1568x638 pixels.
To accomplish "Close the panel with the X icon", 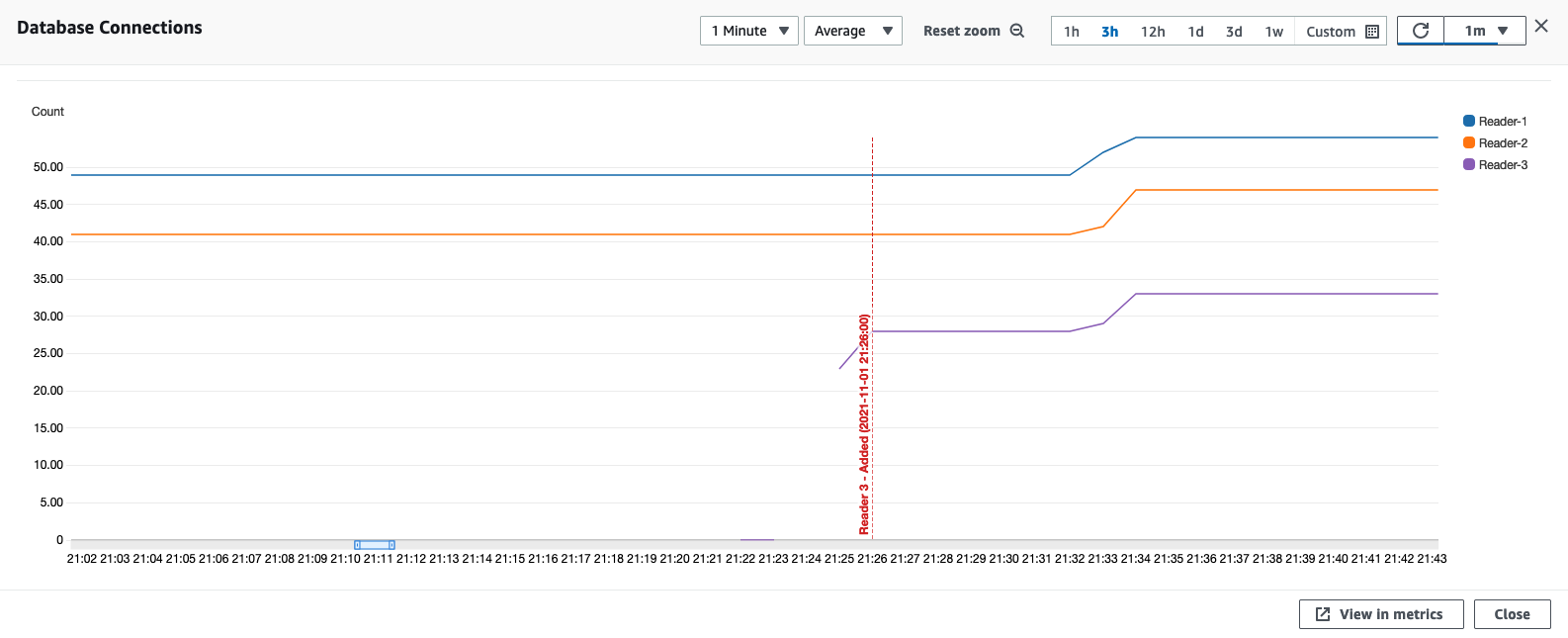I will click(1541, 27).
